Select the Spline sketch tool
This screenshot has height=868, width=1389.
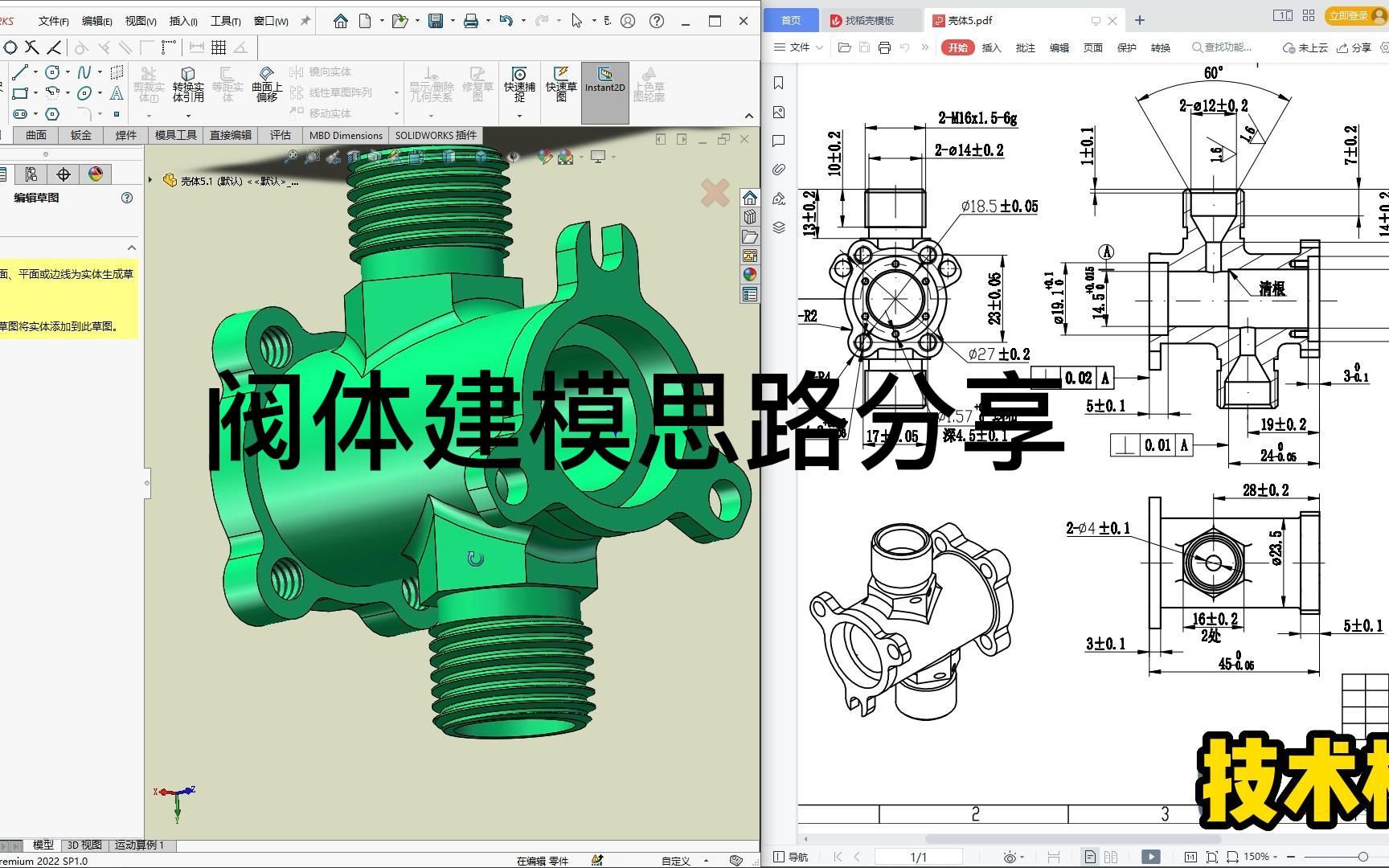[x=84, y=72]
